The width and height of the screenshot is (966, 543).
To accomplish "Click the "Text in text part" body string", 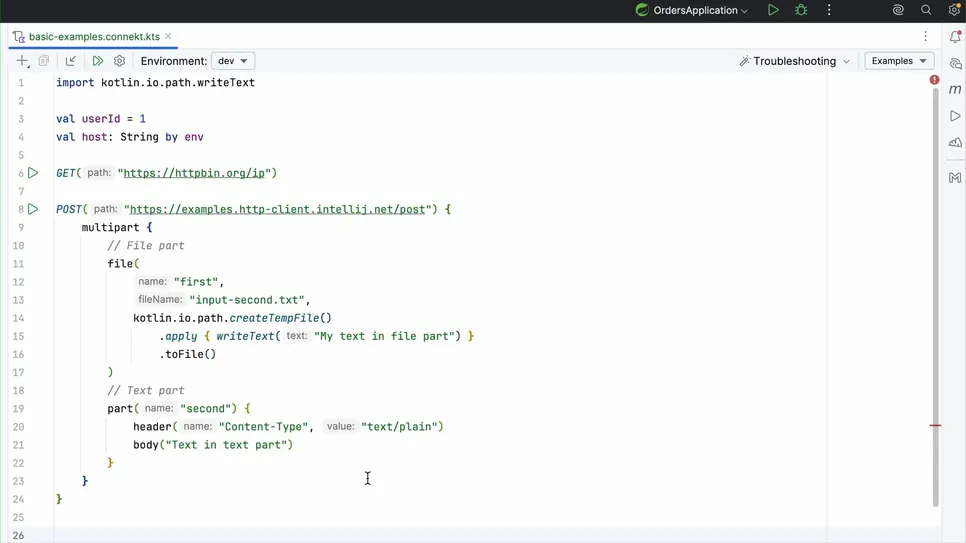I will click(x=226, y=445).
